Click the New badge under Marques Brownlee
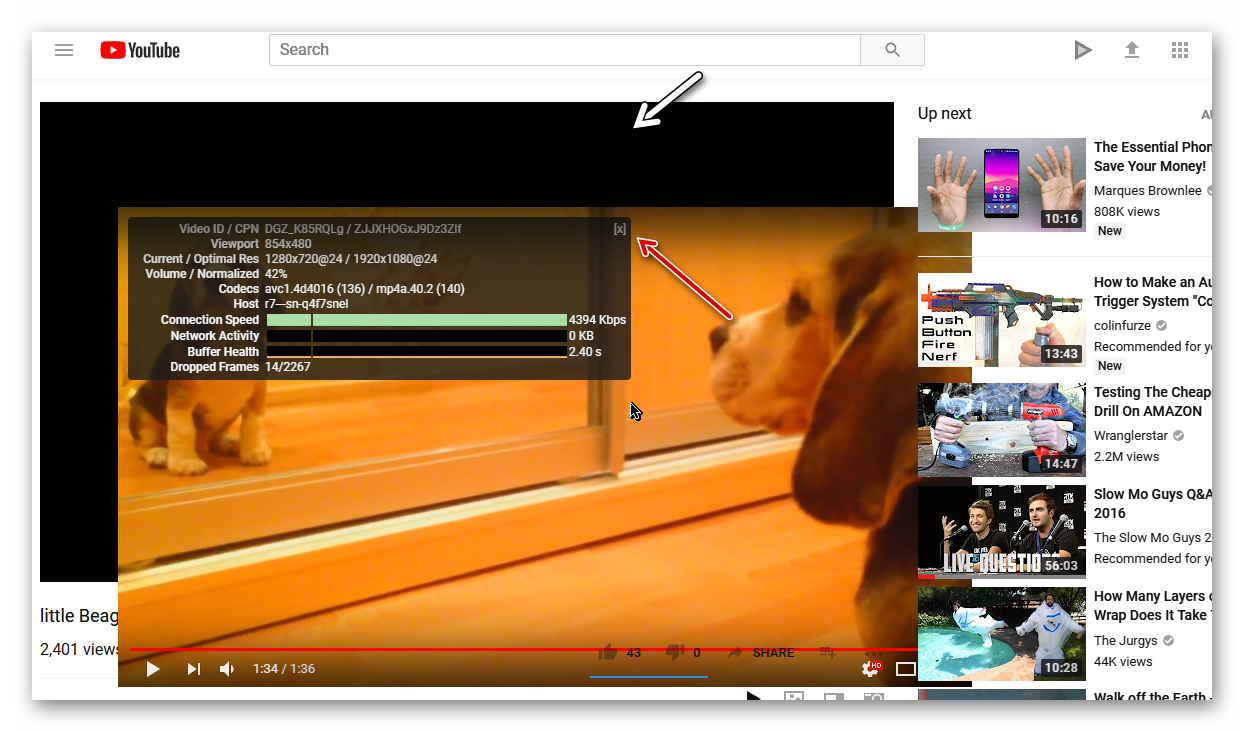1244x732 pixels. [x=1110, y=231]
